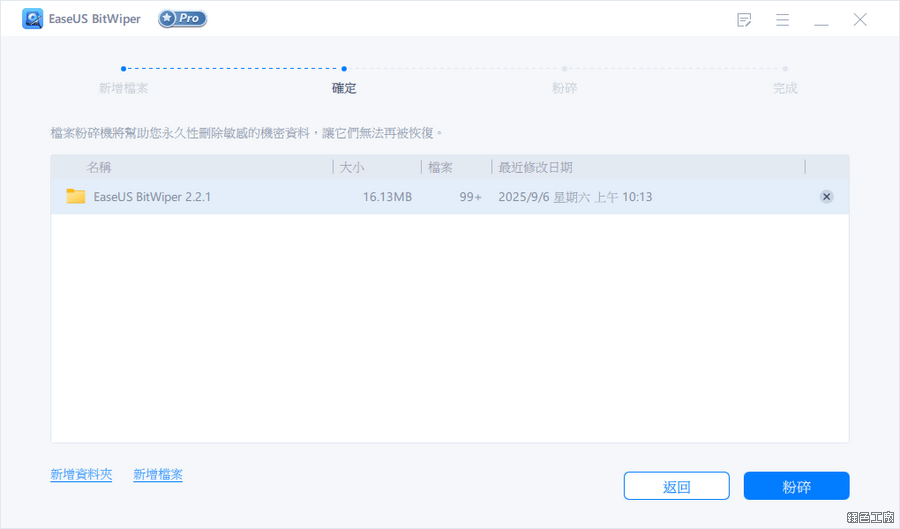The image size is (900, 529).
Task: Sort by the 最近修改日期 column header
Action: coord(535,167)
